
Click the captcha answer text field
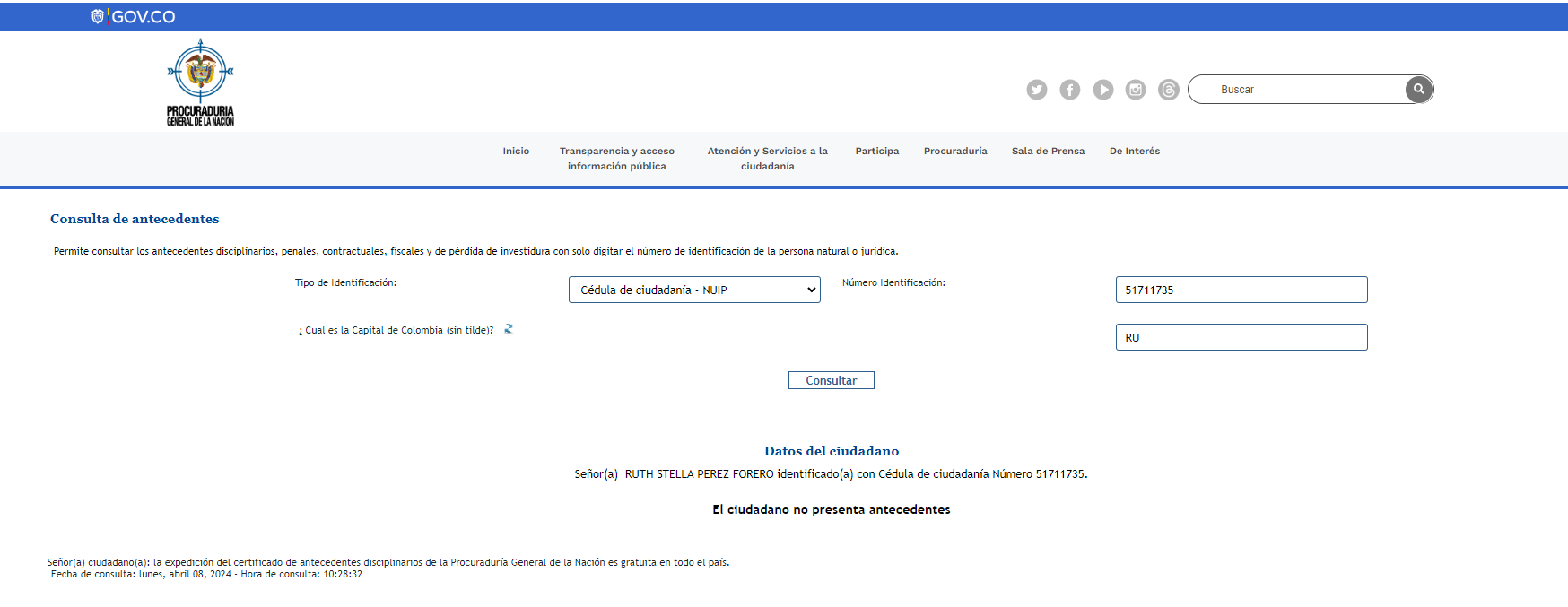(1241, 337)
